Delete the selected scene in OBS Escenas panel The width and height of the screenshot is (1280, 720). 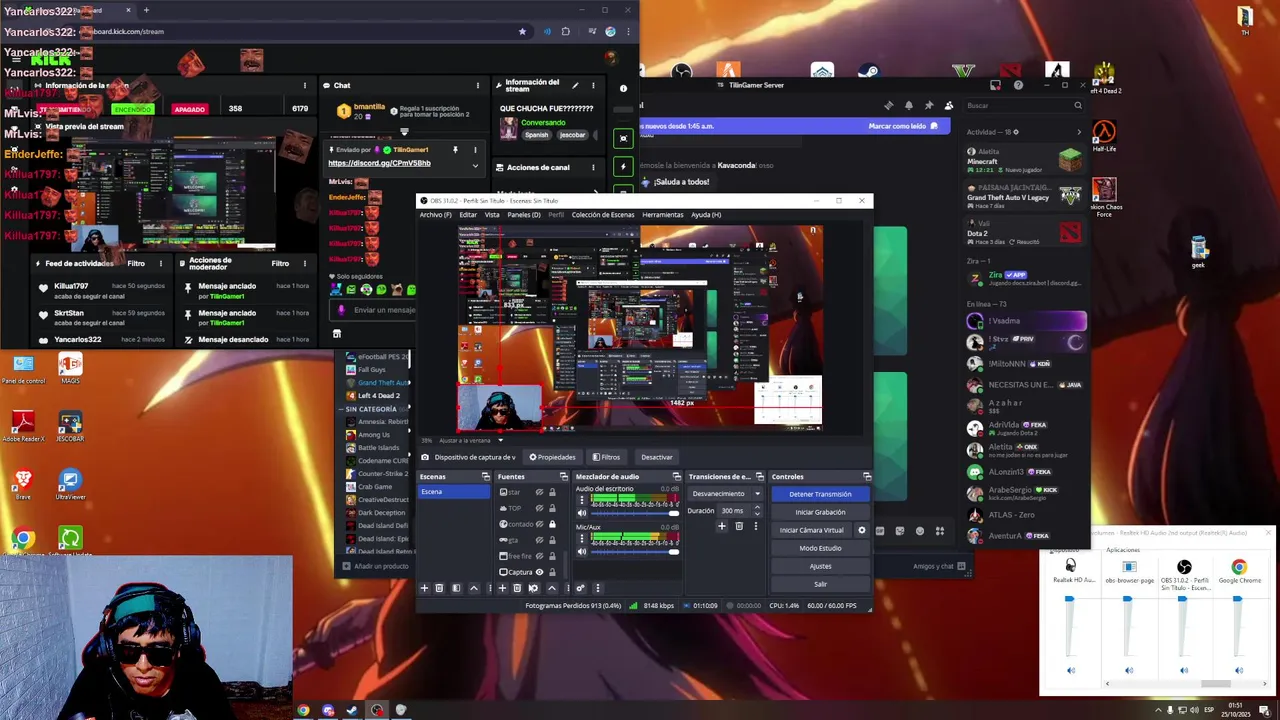(x=439, y=588)
